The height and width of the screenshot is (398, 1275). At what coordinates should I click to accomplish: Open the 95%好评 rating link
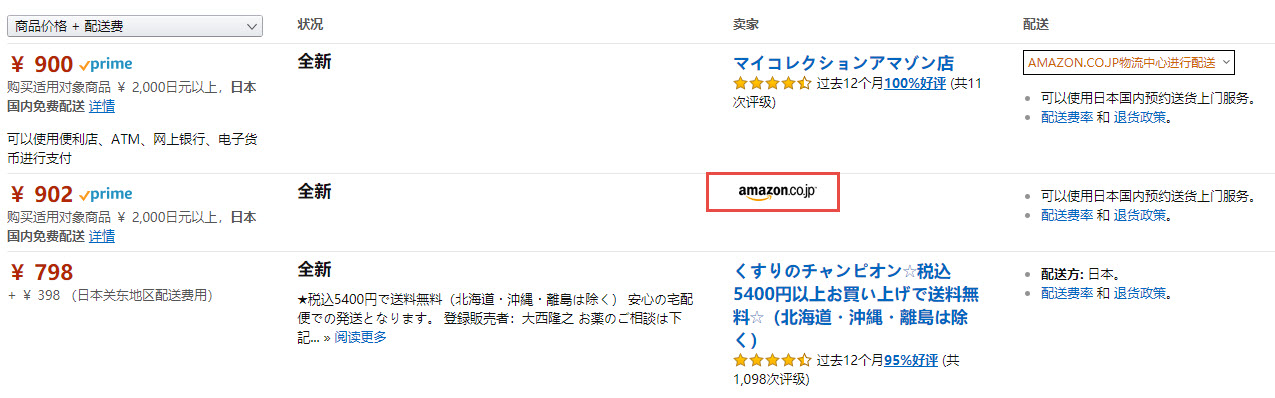click(x=911, y=359)
